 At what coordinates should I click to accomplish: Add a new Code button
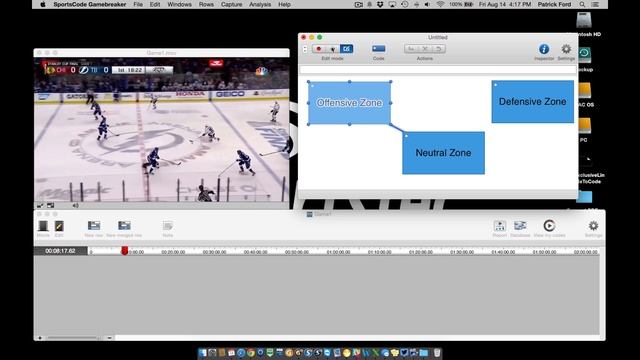(378, 49)
